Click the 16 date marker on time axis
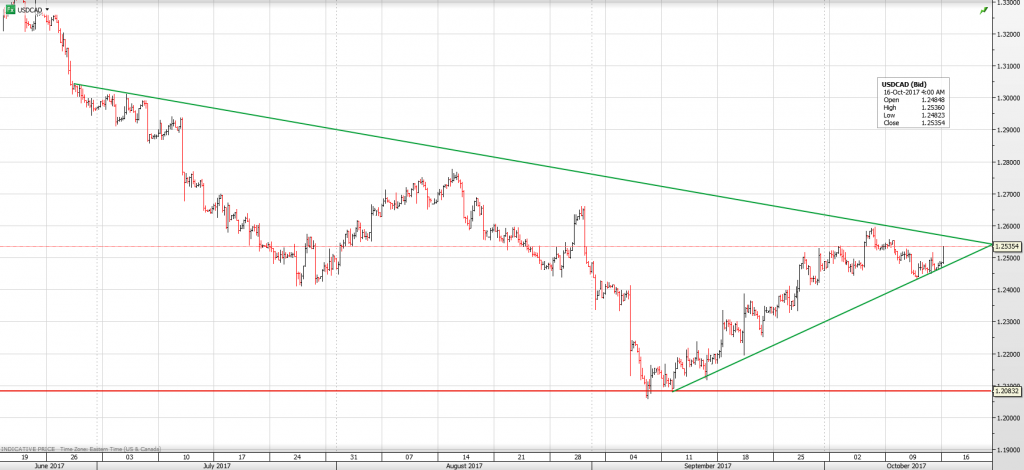The image size is (1024, 470). [x=964, y=455]
